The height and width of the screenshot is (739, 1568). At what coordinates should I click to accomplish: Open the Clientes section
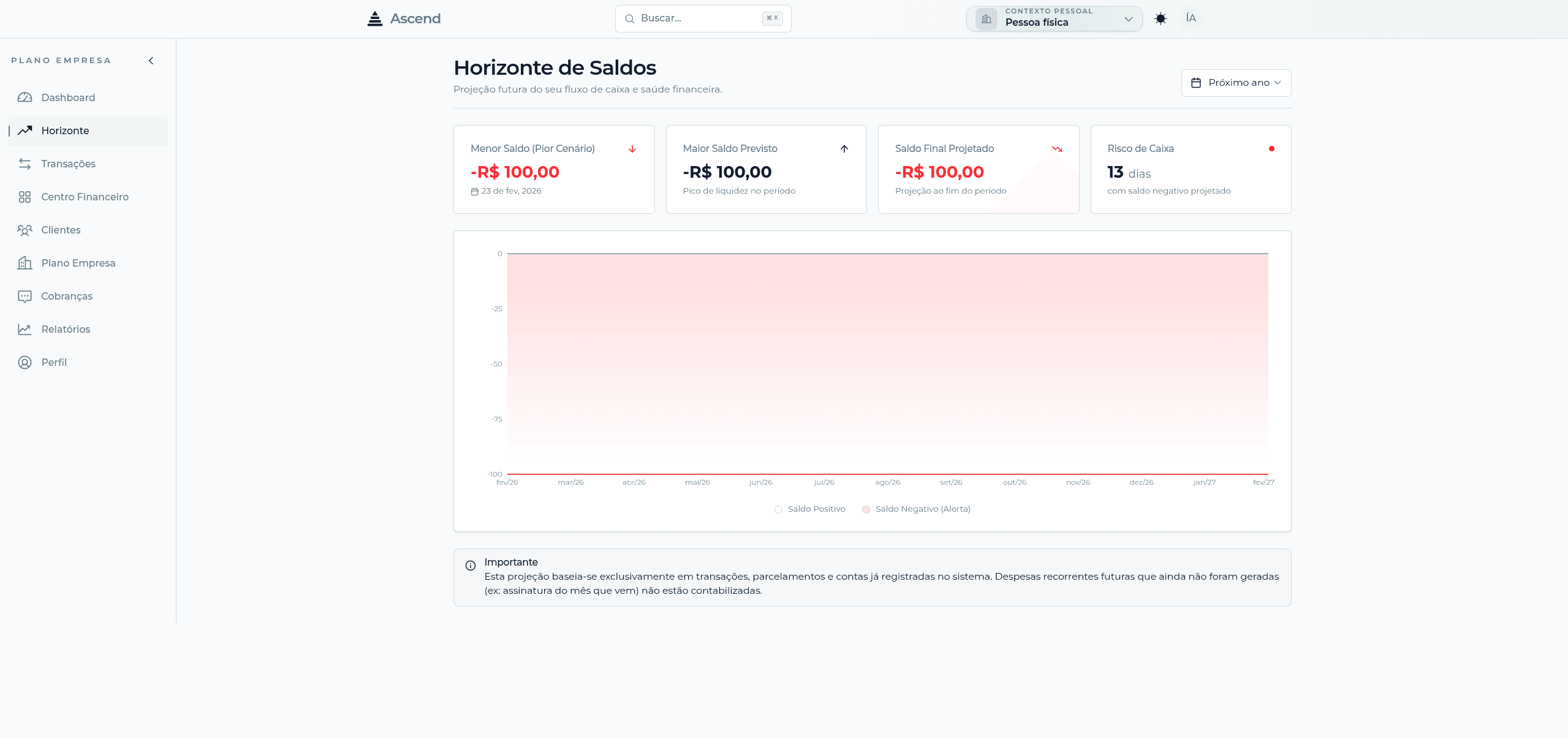tap(61, 230)
